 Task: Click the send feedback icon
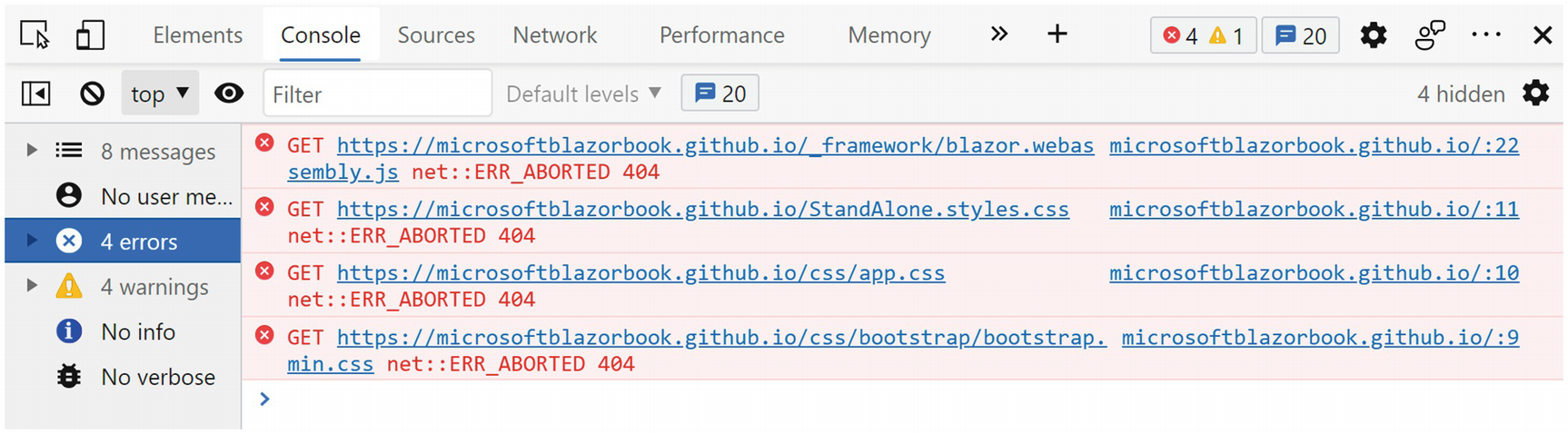[x=1430, y=35]
